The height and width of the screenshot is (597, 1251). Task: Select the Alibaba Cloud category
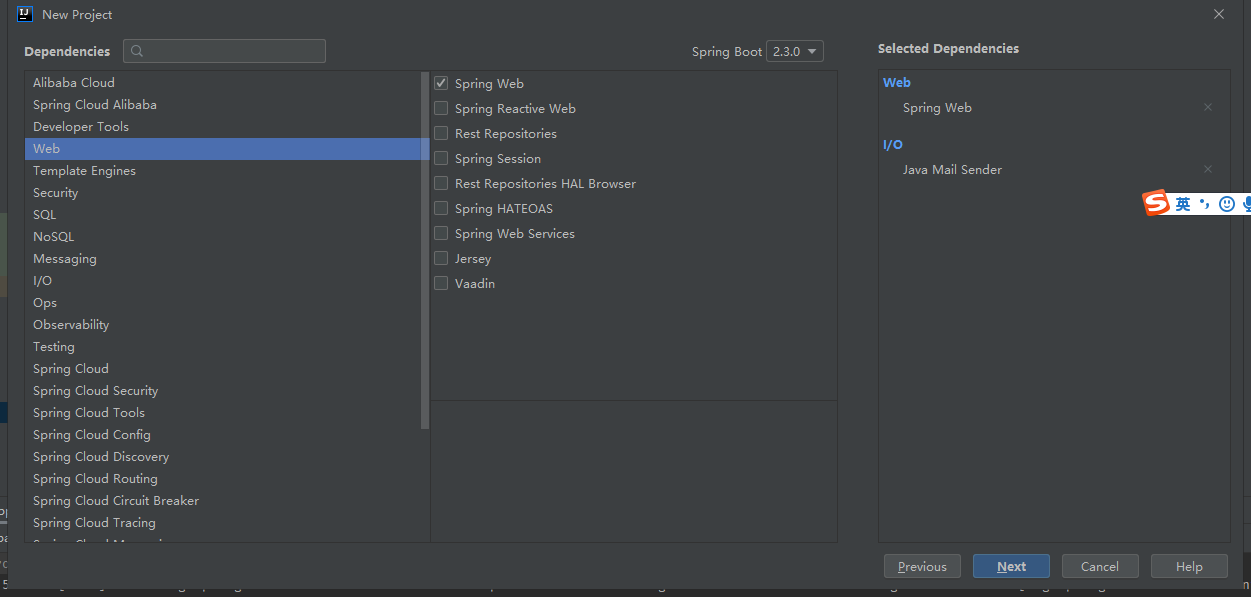(x=223, y=82)
